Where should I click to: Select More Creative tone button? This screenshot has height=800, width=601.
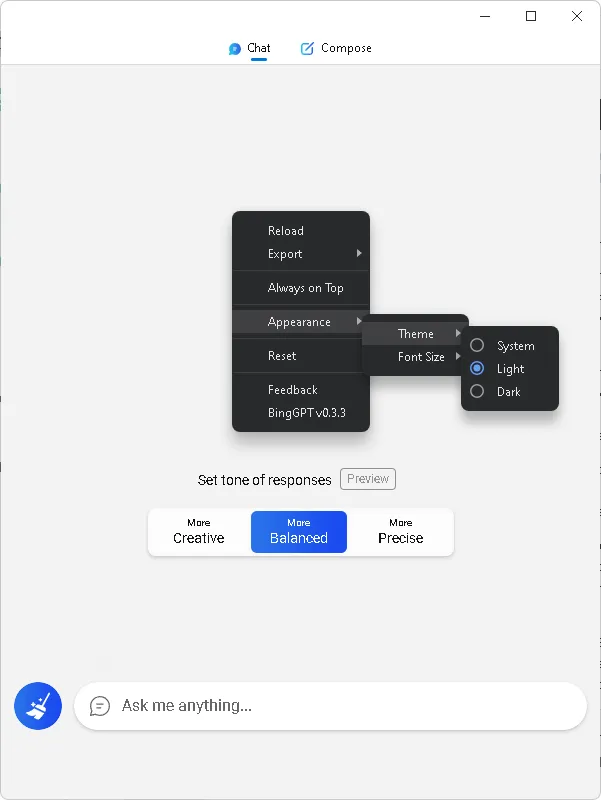[x=199, y=532]
